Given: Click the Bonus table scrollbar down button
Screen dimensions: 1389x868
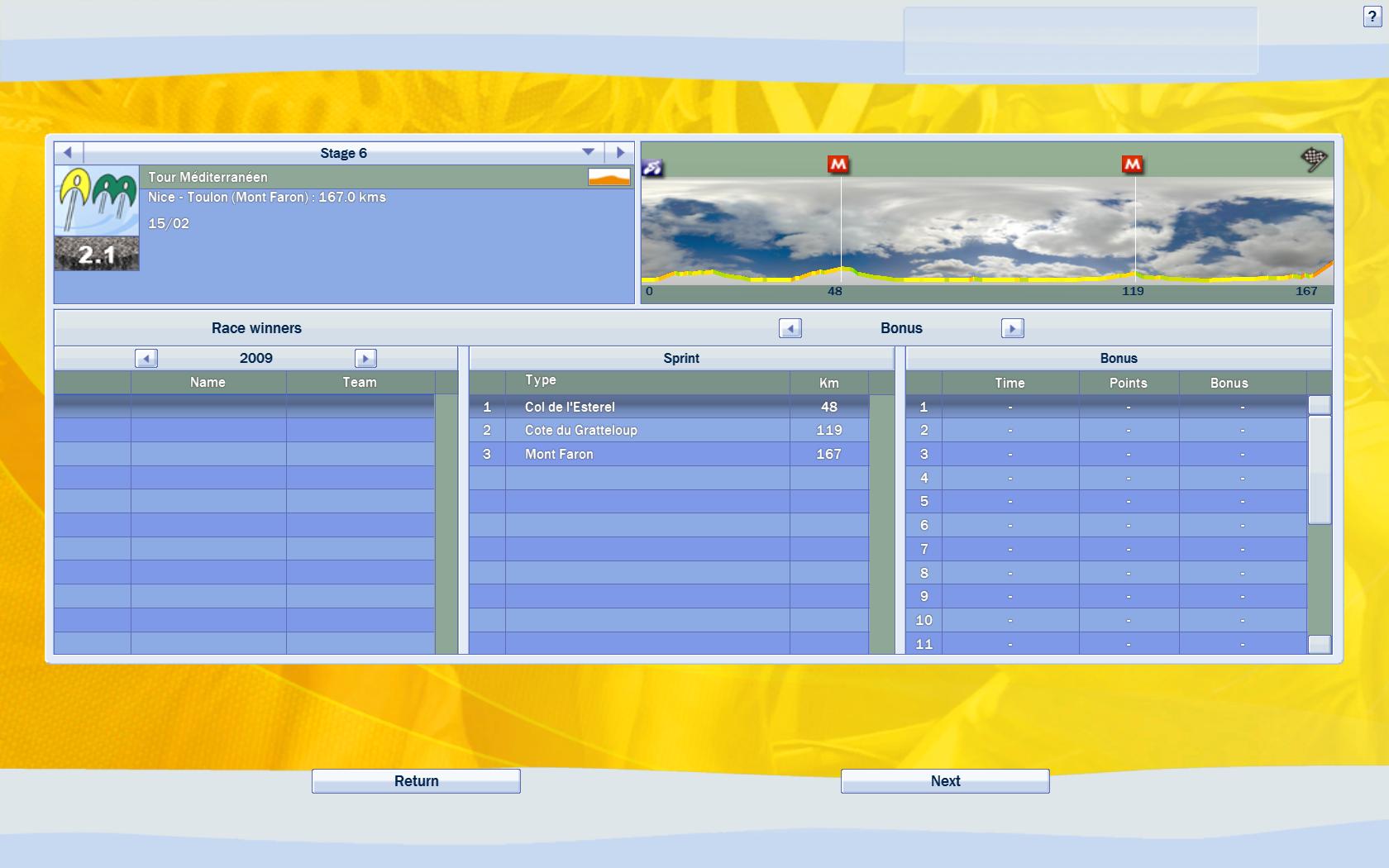Looking at the screenshot, I should 1320,644.
